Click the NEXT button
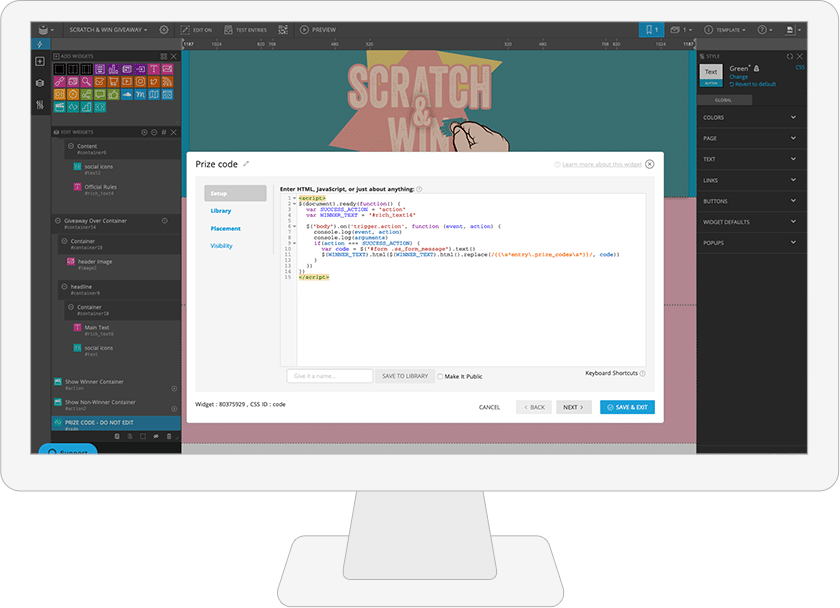 point(573,407)
